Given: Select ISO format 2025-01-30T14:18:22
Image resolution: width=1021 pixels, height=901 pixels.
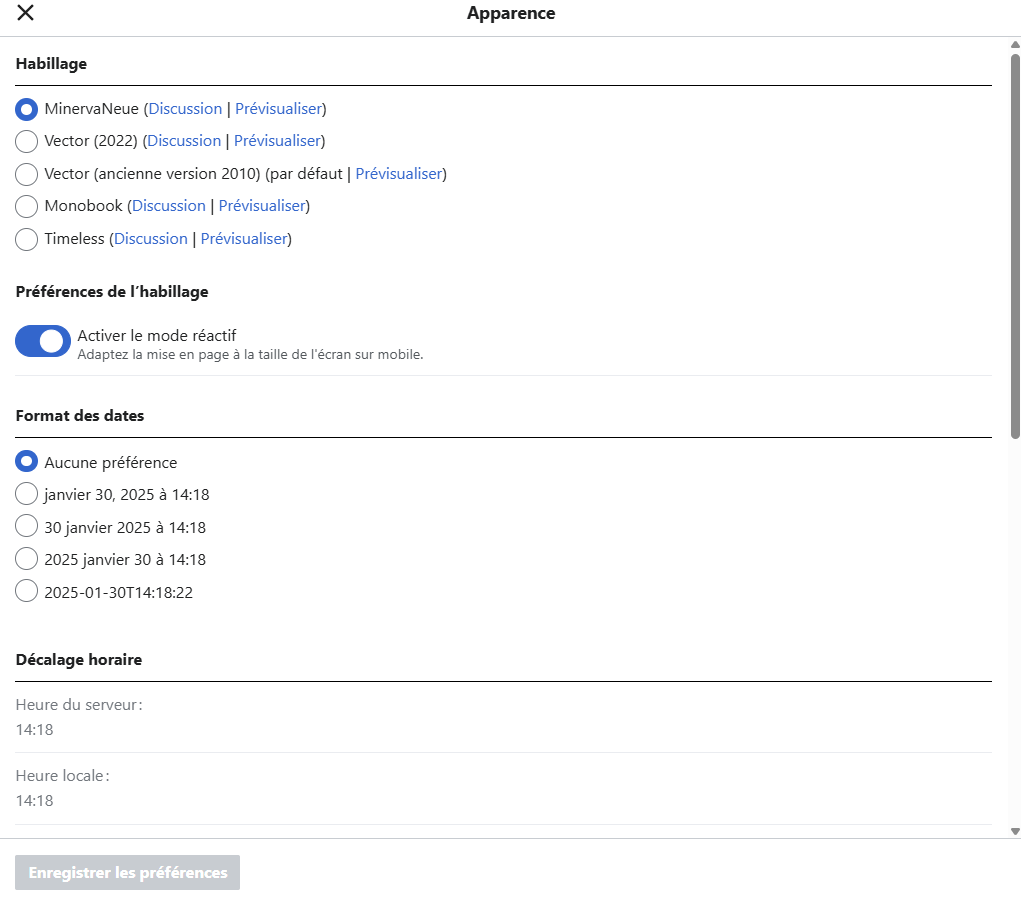Looking at the screenshot, I should [26, 591].
